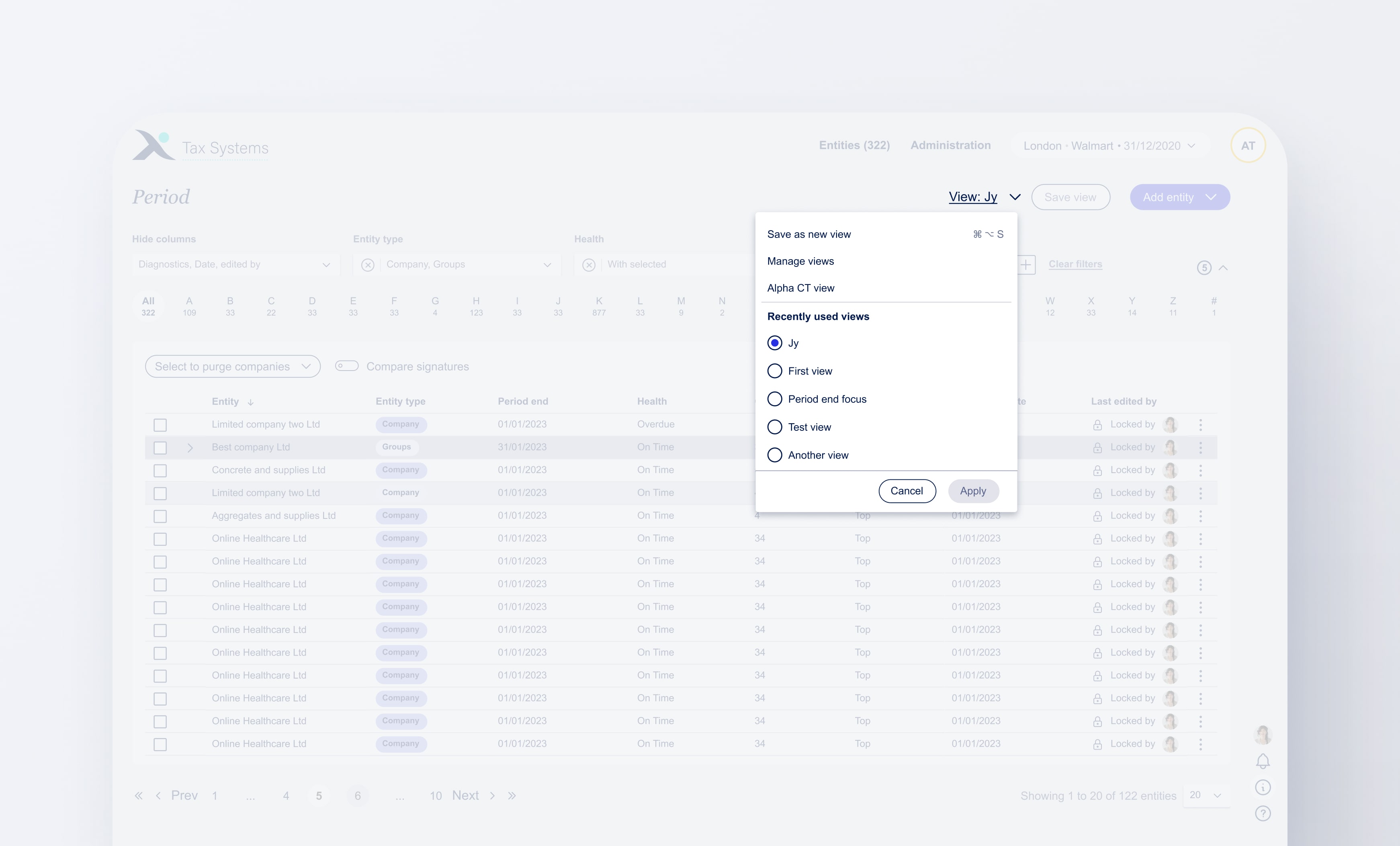Click the notification bell icon
Viewport: 1400px width, 846px height.
point(1263,761)
